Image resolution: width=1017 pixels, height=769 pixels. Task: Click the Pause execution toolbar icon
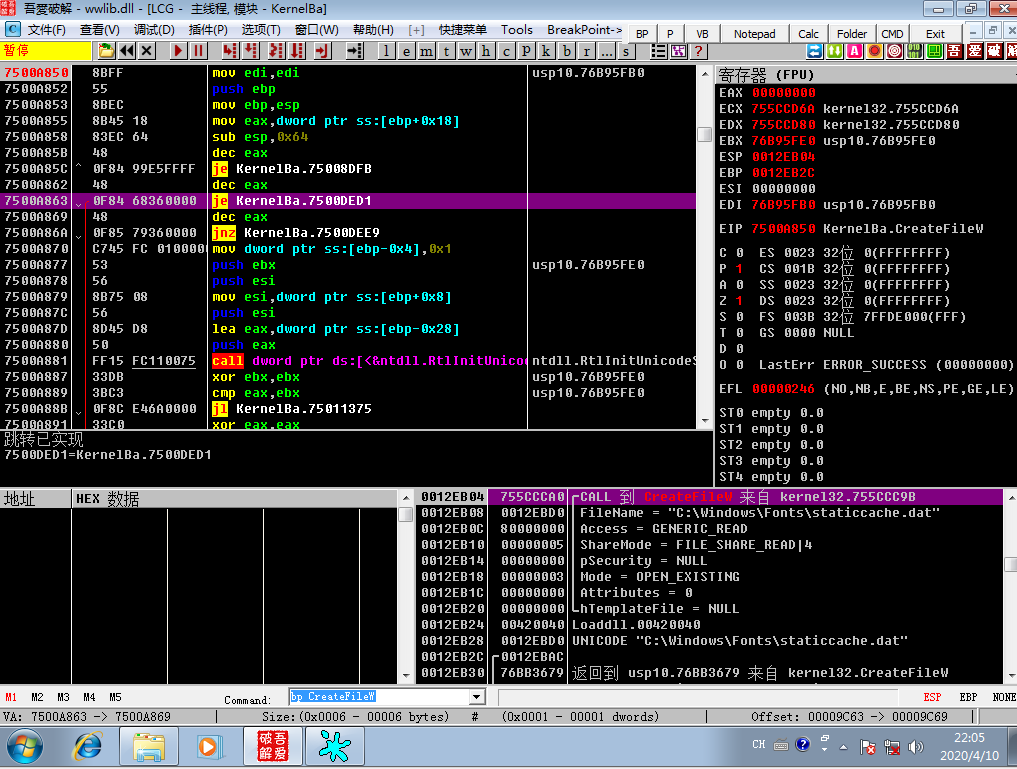198,51
